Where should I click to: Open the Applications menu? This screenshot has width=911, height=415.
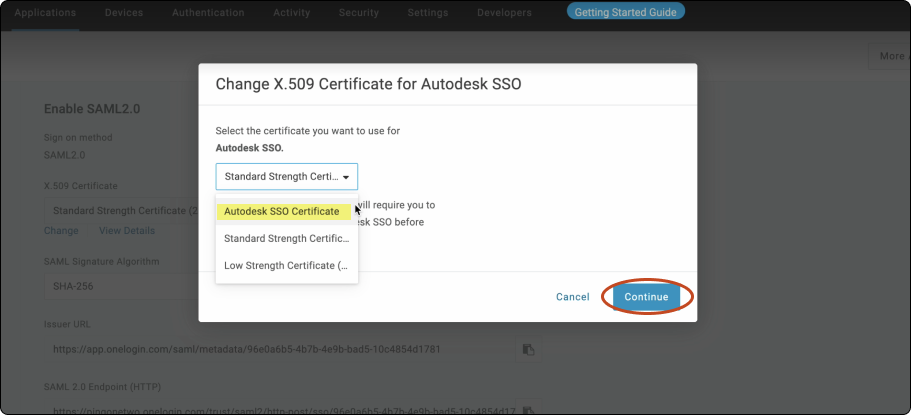(47, 13)
